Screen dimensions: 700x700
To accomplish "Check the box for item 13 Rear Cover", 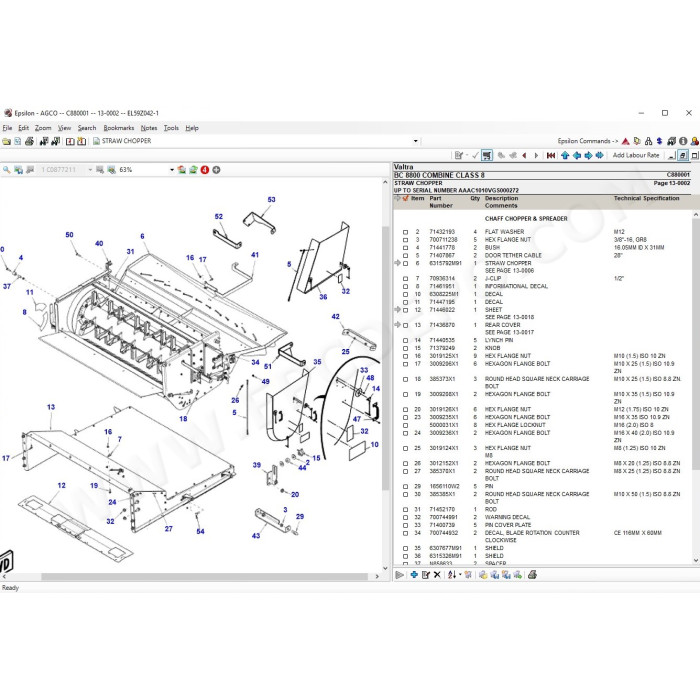I will point(405,325).
